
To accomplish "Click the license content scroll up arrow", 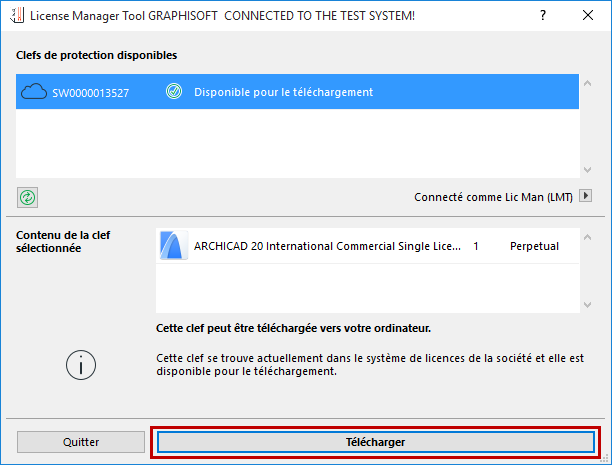I will 587,237.
